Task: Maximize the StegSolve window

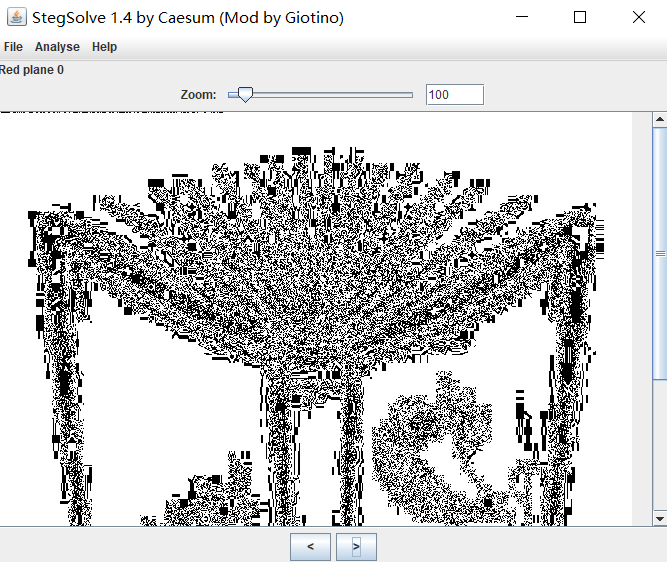Action: point(580,17)
